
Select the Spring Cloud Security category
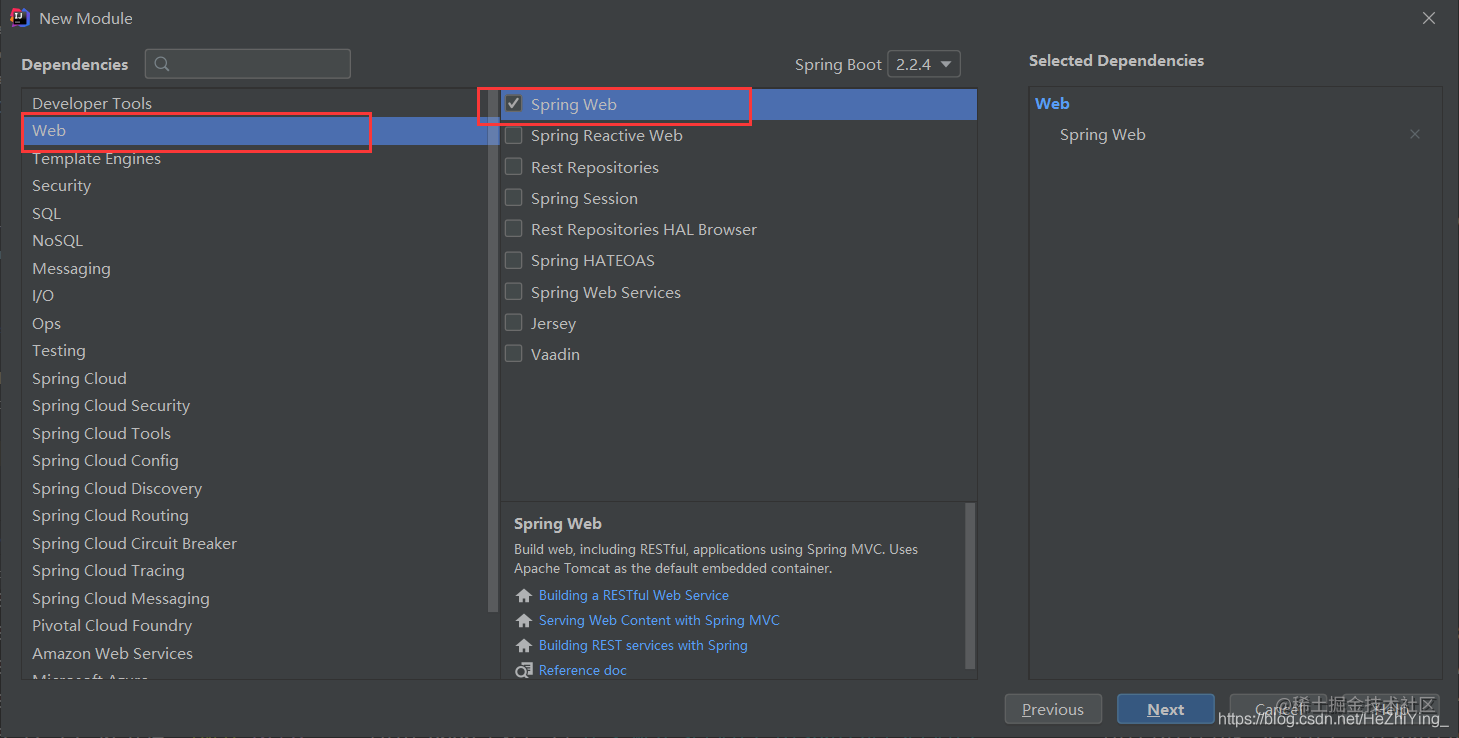pyautogui.click(x=110, y=405)
